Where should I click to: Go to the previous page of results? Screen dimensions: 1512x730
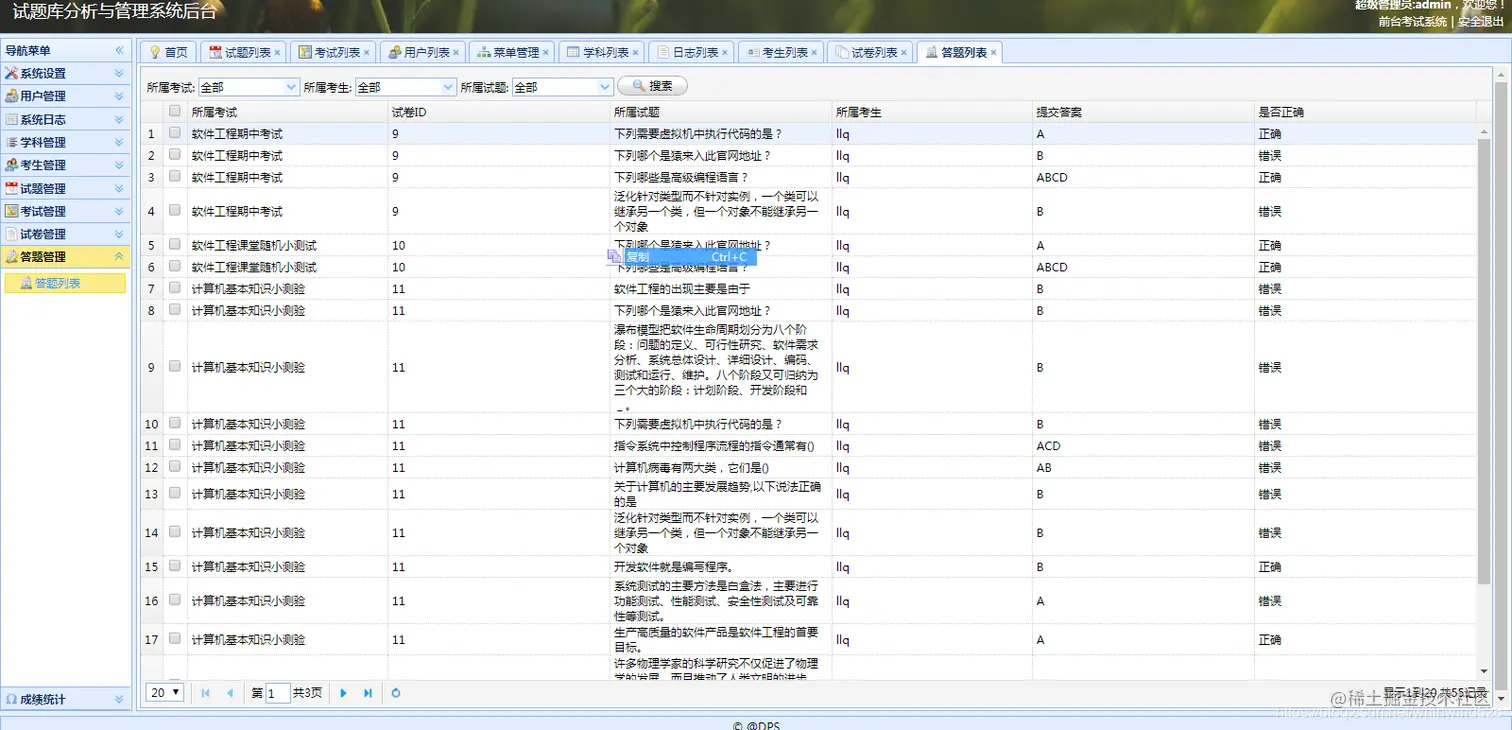pyautogui.click(x=230, y=693)
